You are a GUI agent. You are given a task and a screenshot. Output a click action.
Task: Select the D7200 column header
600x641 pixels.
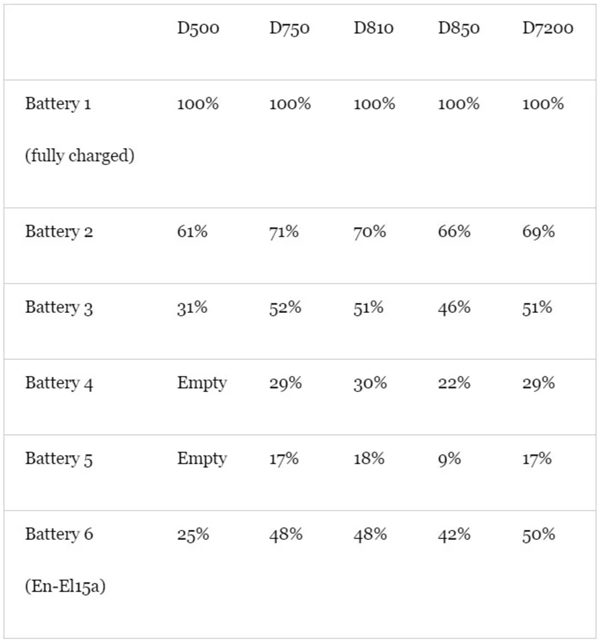[548, 29]
